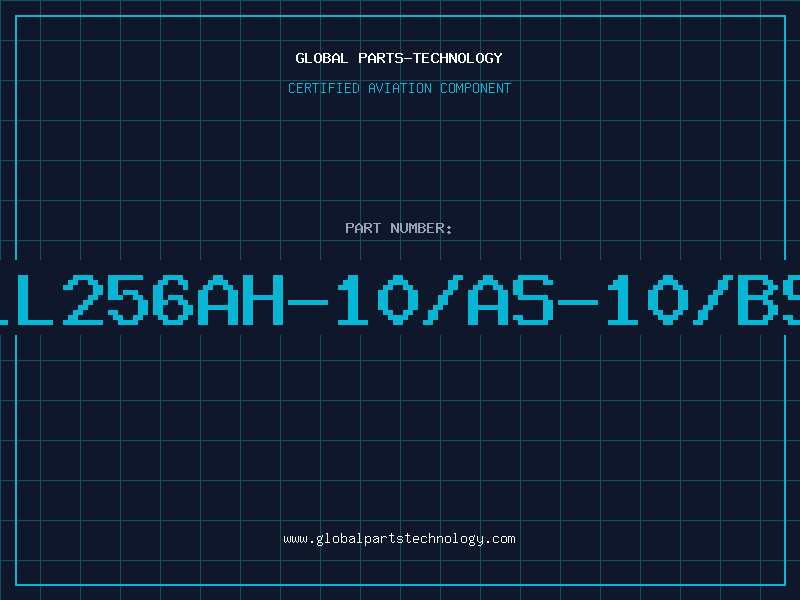Click the GLOBAL PARTS-TECHNOLOGY heading
The image size is (800, 600).
[399, 58]
